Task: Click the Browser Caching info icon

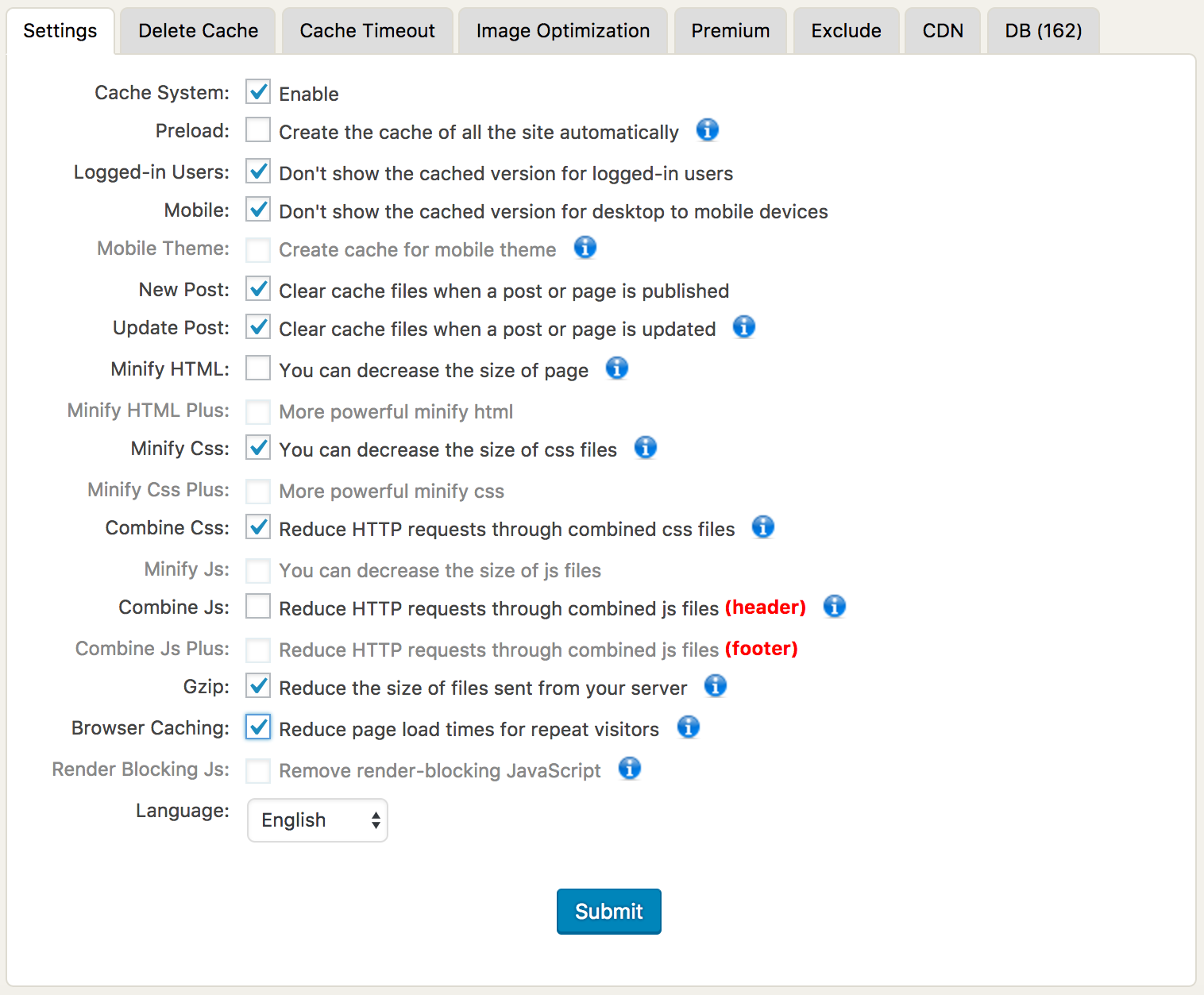Action: (688, 727)
